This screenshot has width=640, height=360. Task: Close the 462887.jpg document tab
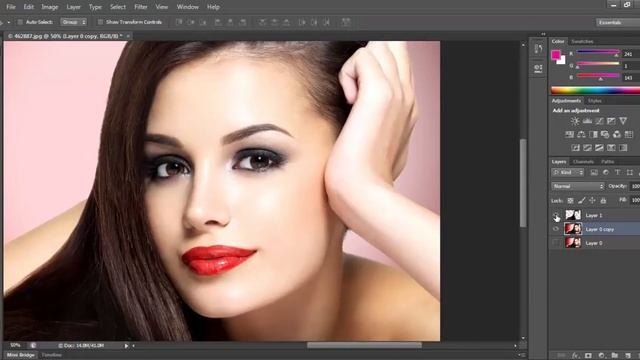pos(128,36)
